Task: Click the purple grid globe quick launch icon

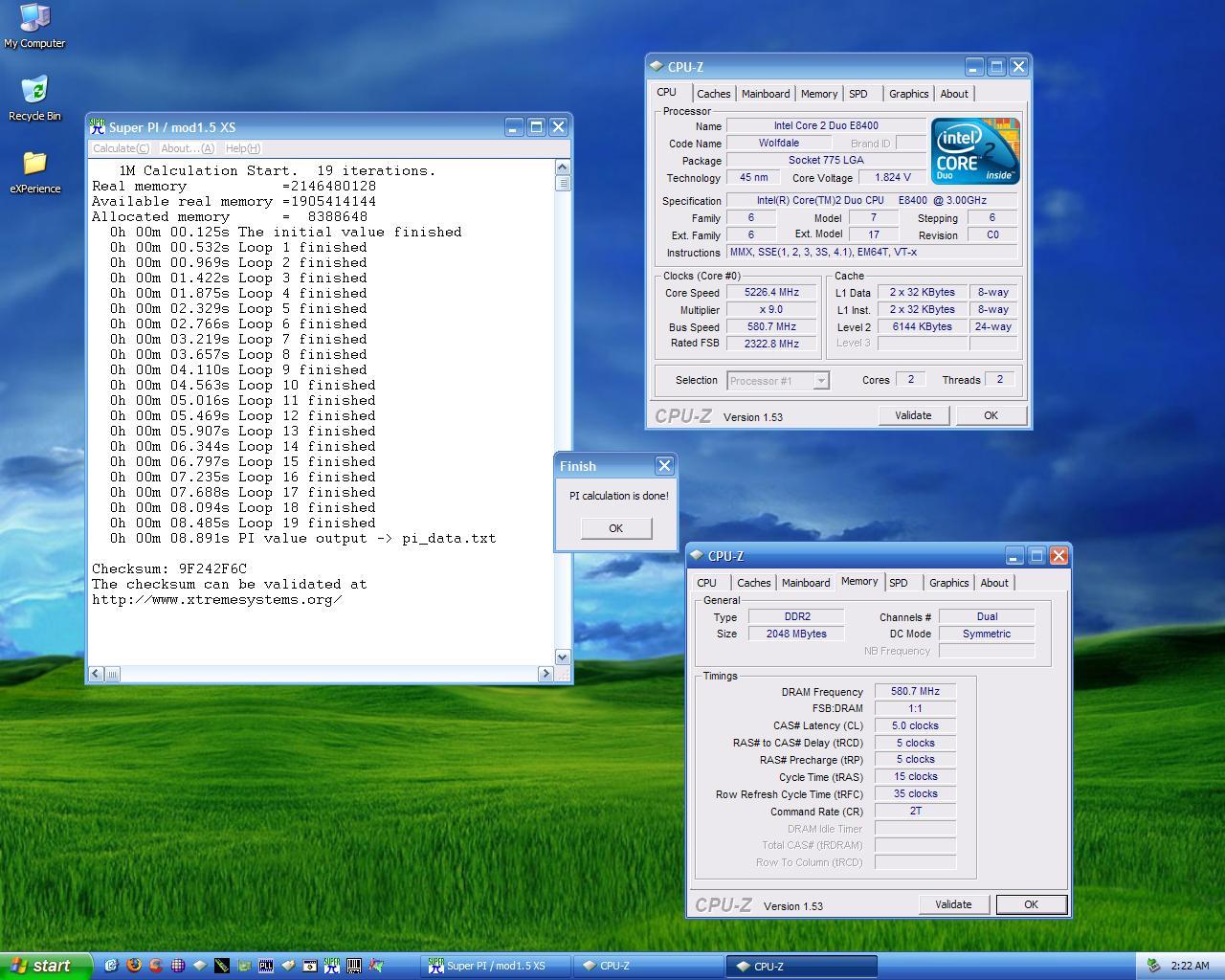Action: 178,966
